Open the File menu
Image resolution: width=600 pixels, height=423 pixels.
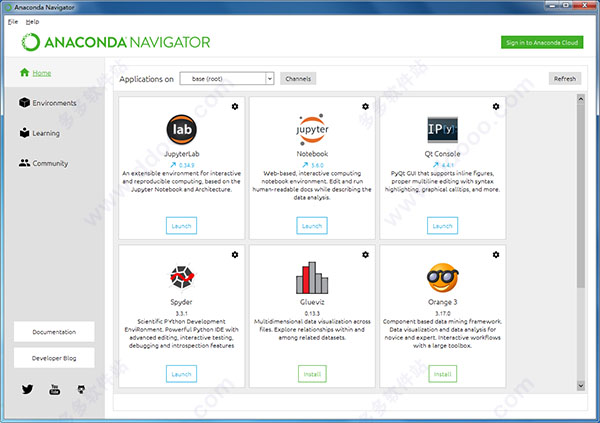[x=13, y=22]
